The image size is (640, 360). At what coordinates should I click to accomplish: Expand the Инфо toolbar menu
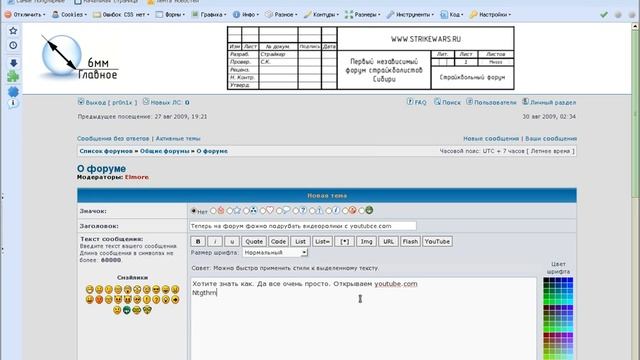(246, 14)
